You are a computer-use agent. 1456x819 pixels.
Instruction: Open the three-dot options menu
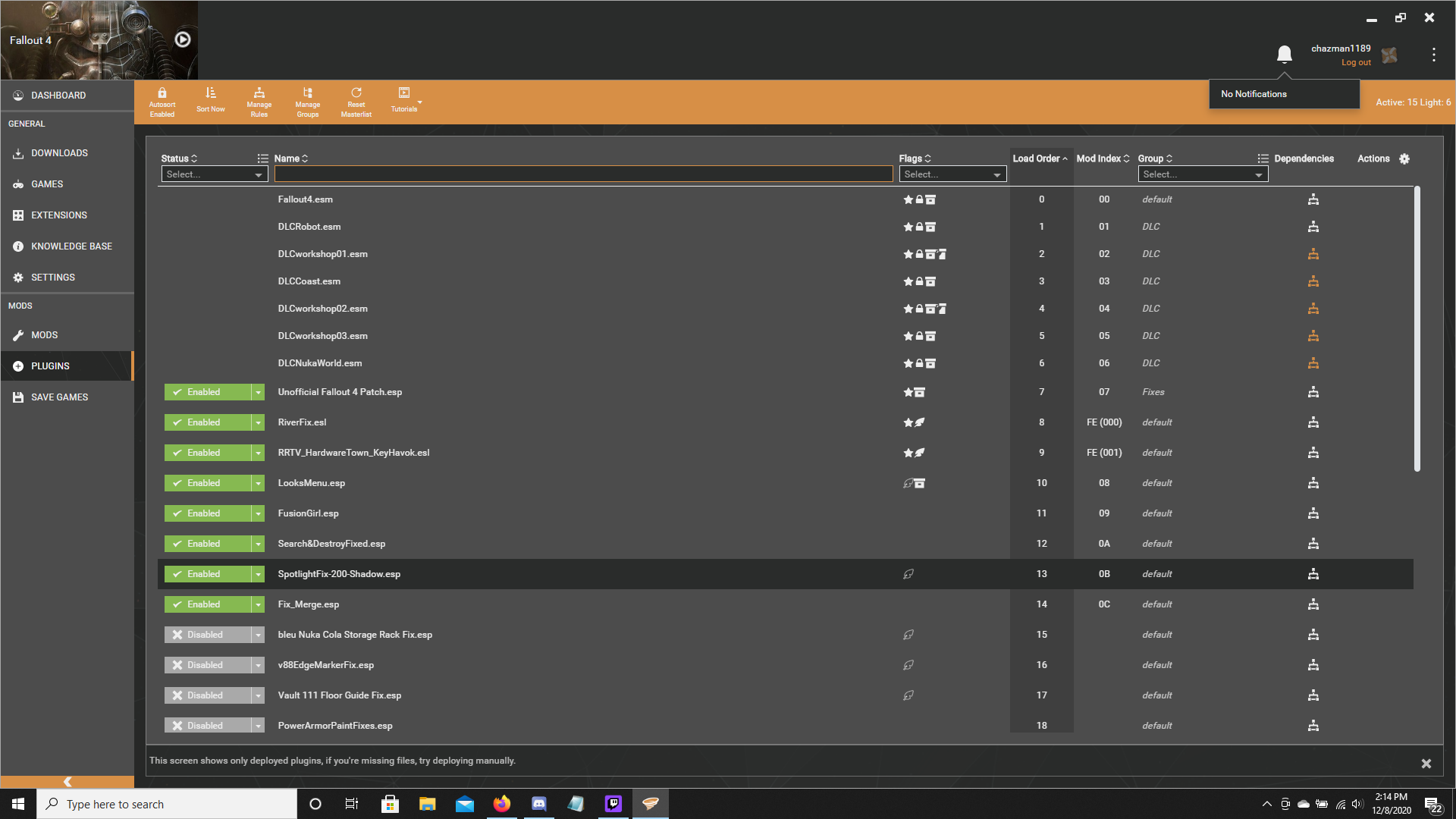[x=1433, y=55]
